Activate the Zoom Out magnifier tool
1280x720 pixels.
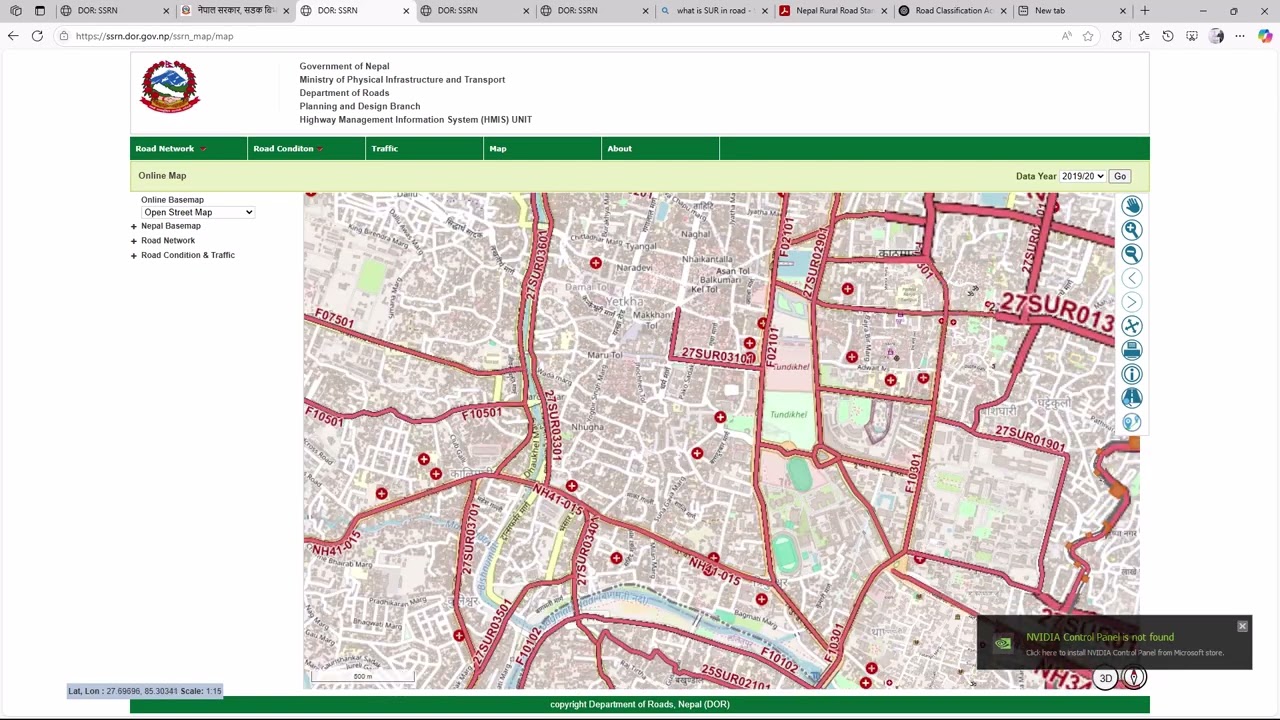pos(1132,254)
